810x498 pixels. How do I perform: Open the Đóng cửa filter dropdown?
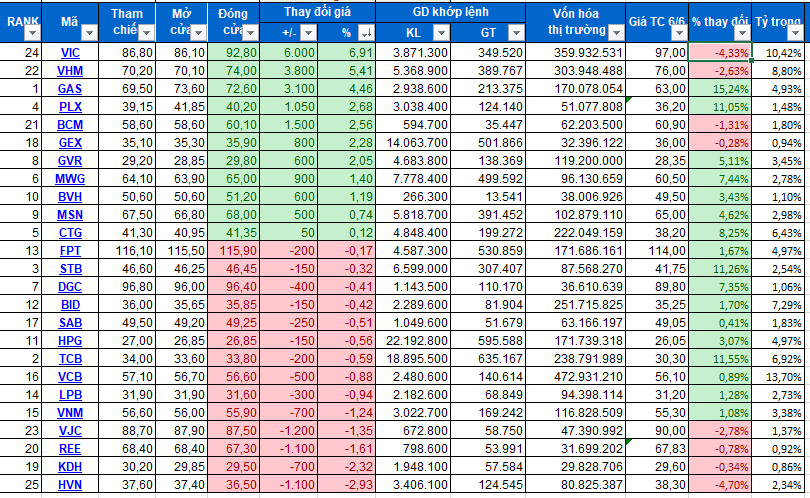click(x=251, y=33)
